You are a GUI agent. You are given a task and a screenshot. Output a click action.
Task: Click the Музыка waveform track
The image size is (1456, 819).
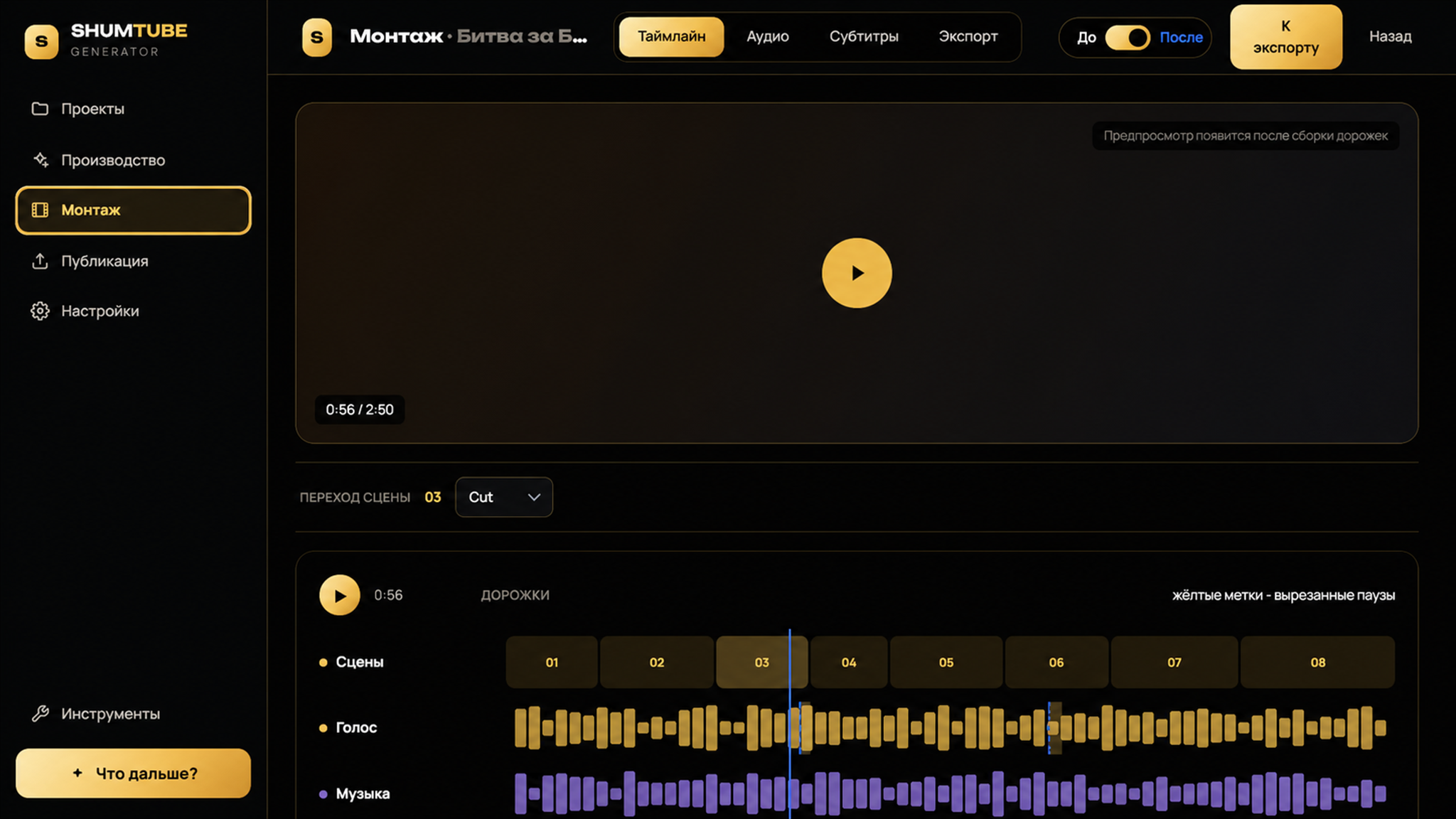pos(950,793)
